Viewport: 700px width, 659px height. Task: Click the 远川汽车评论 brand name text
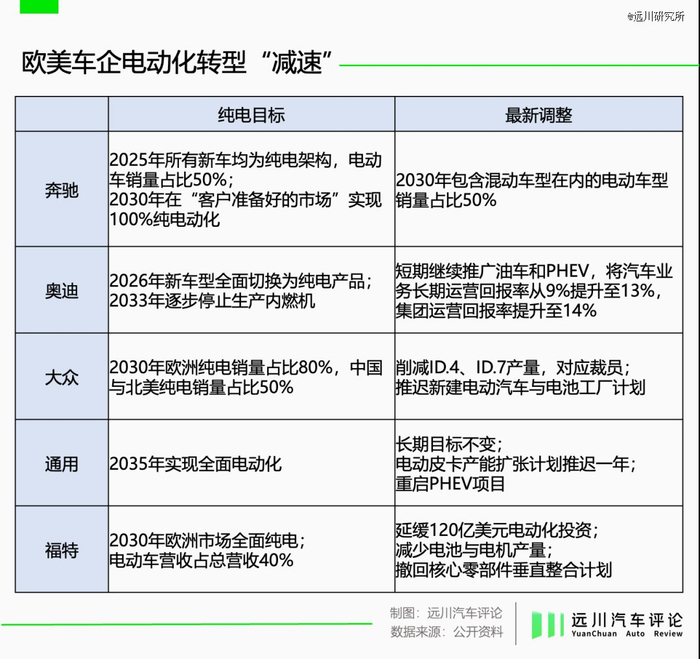pos(627,620)
